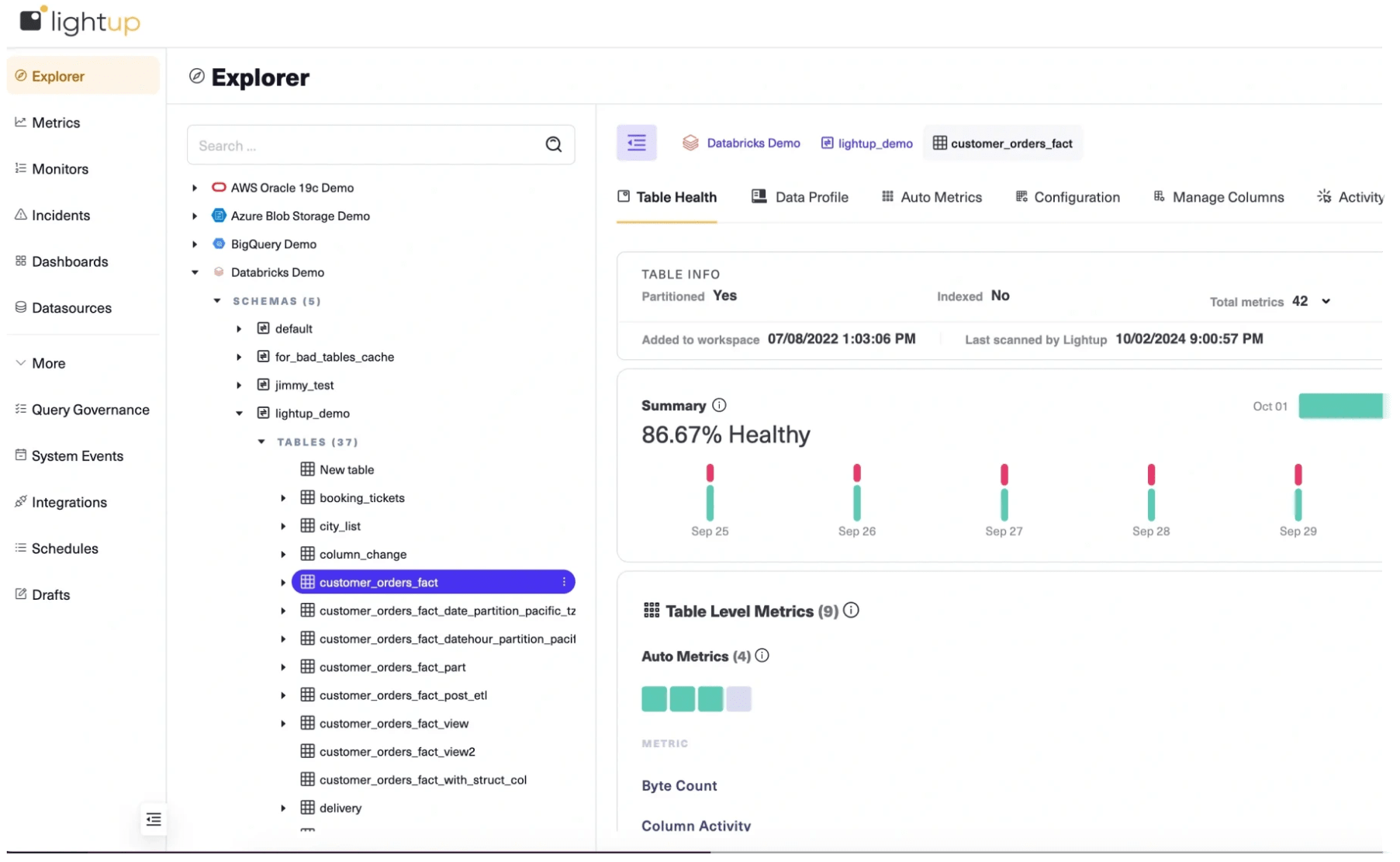Switch to the Manage Columns tab
The height and width of the screenshot is (862, 1400).
1229,197
